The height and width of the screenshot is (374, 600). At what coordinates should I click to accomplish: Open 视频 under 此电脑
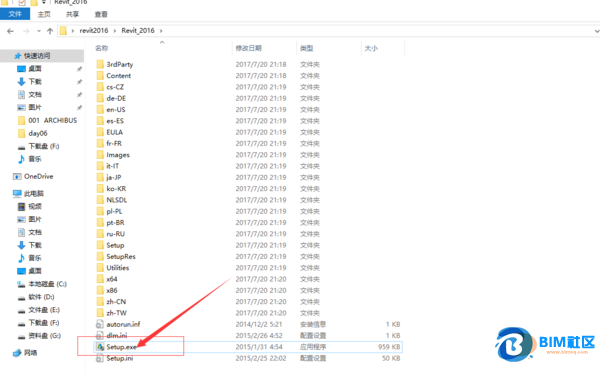pyautogui.click(x=35, y=207)
